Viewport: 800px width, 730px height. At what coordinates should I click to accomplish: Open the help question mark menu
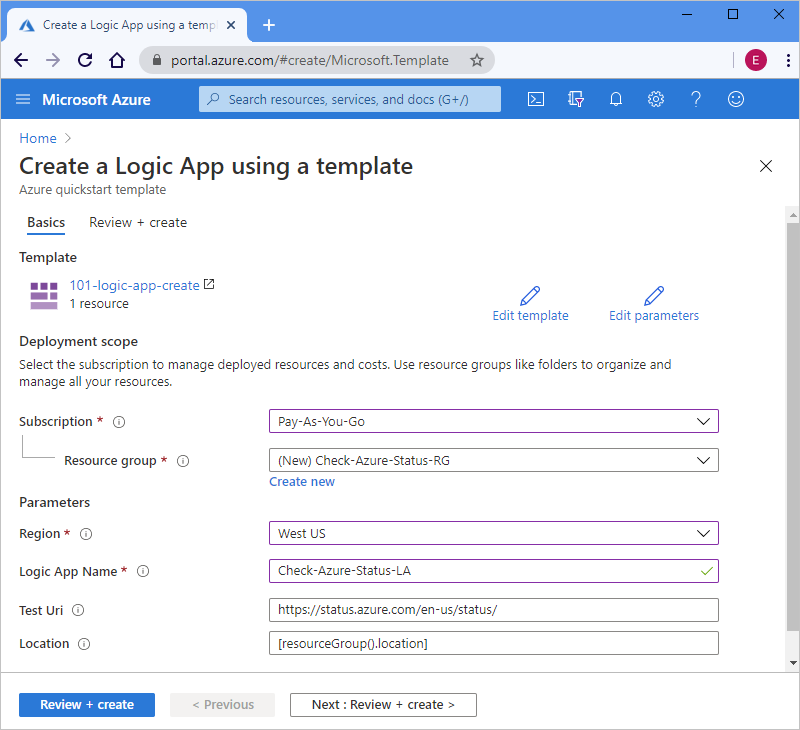pos(696,99)
